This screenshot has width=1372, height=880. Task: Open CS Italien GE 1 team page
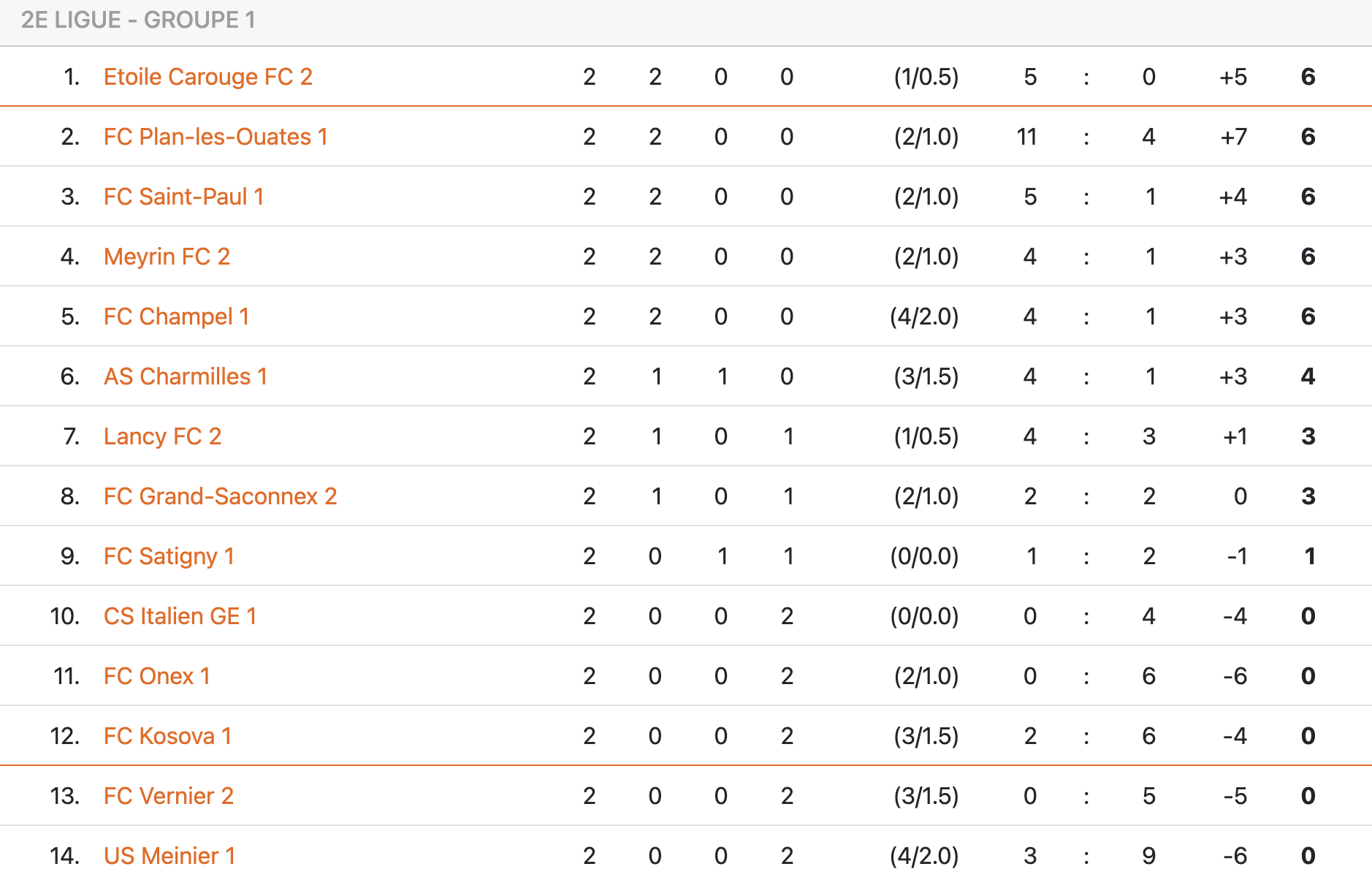tap(180, 616)
